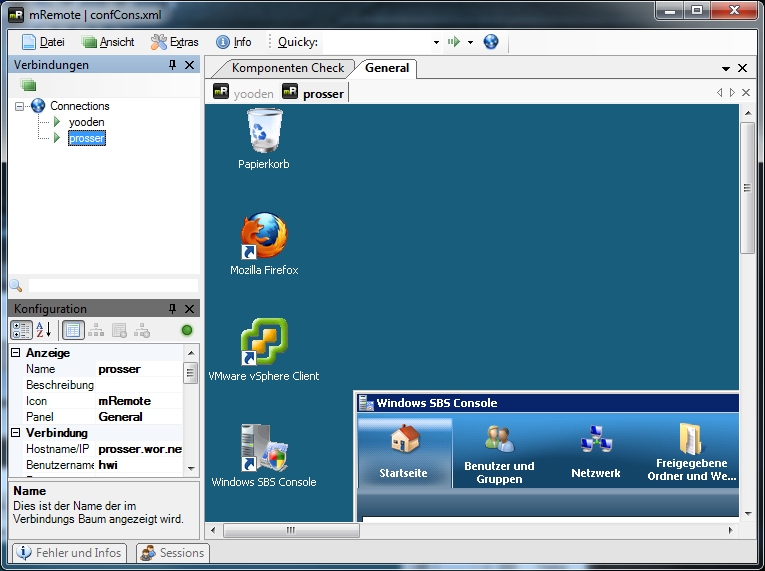Viewport: 765px width, 571px height.
Task: Switch to the yooden connection tab
Action: tap(244, 93)
